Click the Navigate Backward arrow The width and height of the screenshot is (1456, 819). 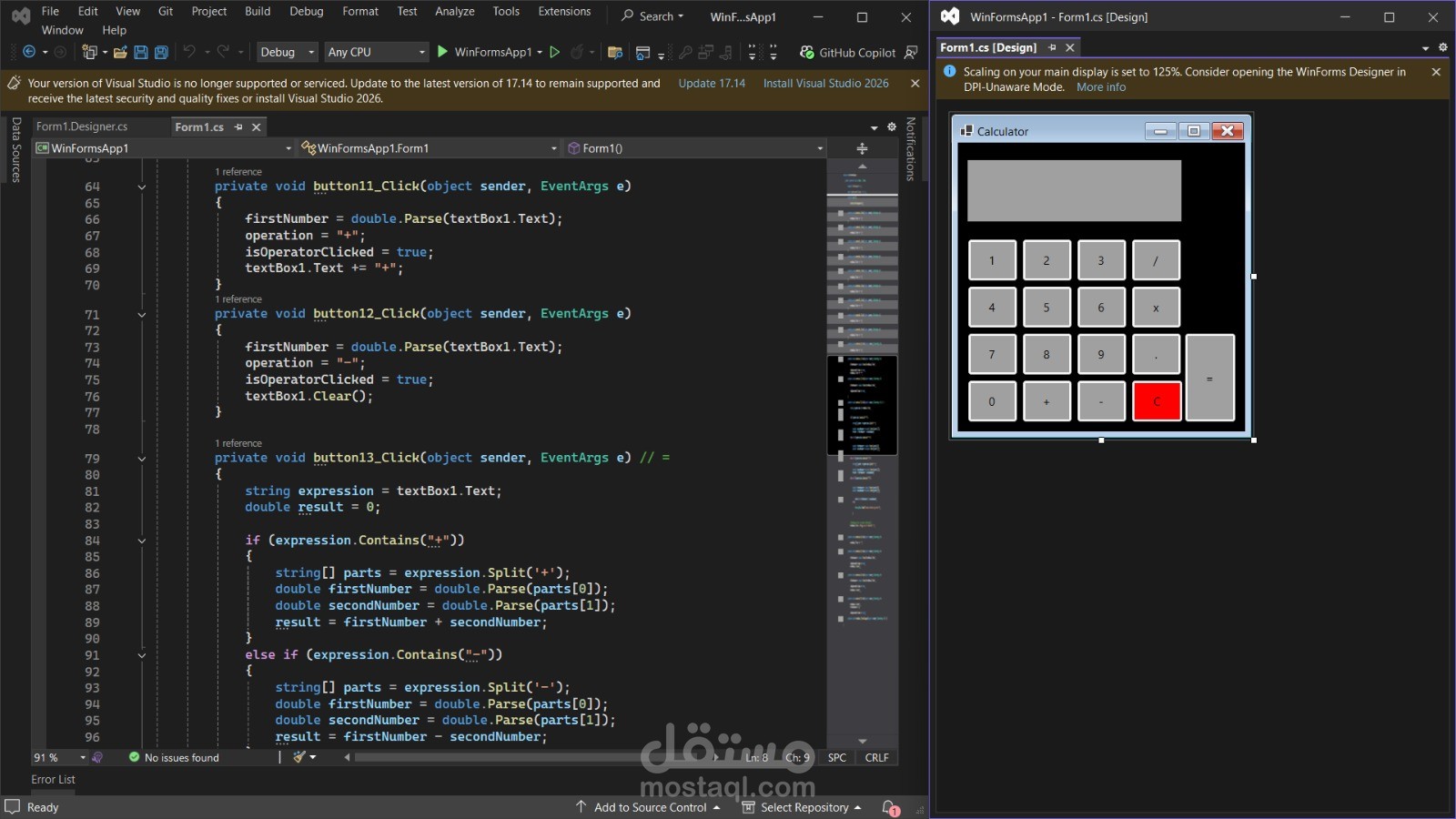pyautogui.click(x=28, y=52)
